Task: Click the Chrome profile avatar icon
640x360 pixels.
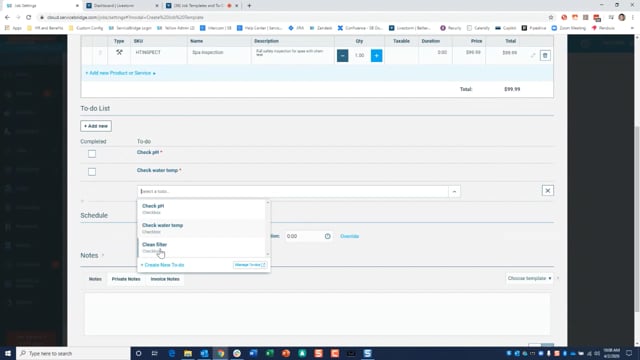Action: [622, 17]
